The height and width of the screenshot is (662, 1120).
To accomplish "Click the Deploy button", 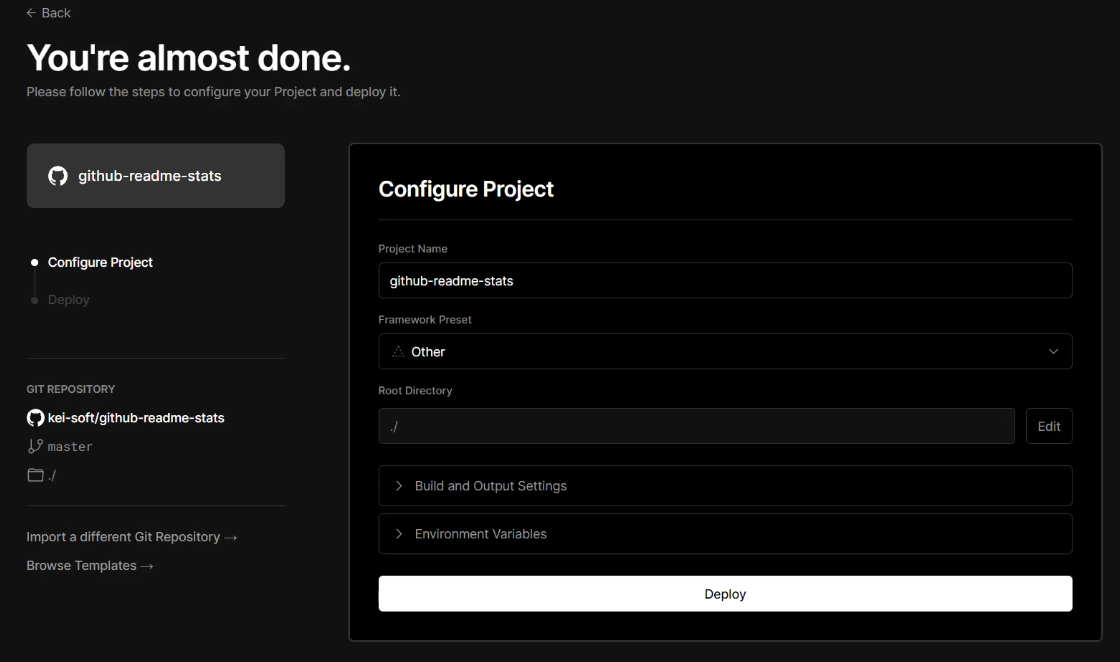I will point(725,594).
